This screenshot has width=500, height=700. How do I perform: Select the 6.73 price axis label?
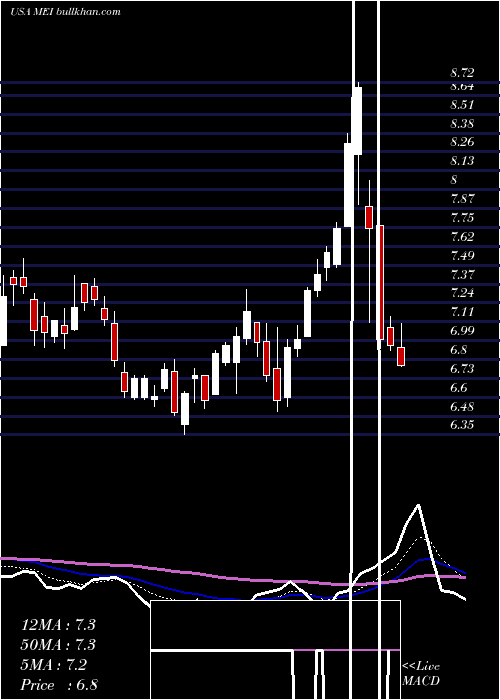tap(462, 369)
